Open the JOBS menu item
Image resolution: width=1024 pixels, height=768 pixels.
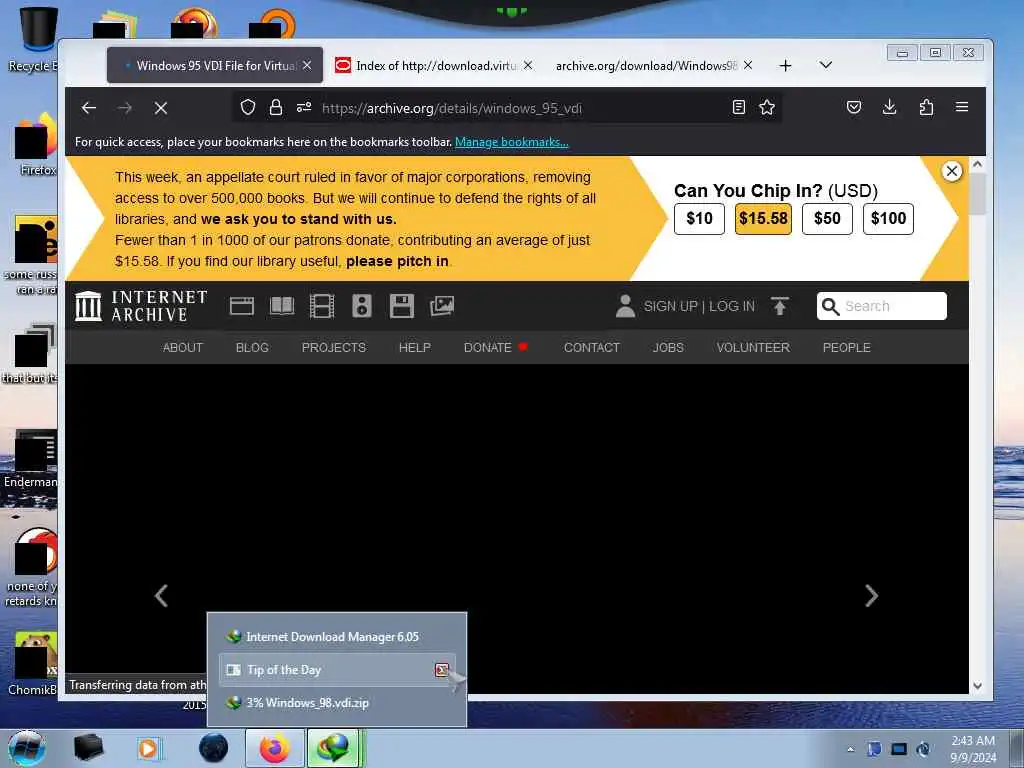pyautogui.click(x=668, y=347)
